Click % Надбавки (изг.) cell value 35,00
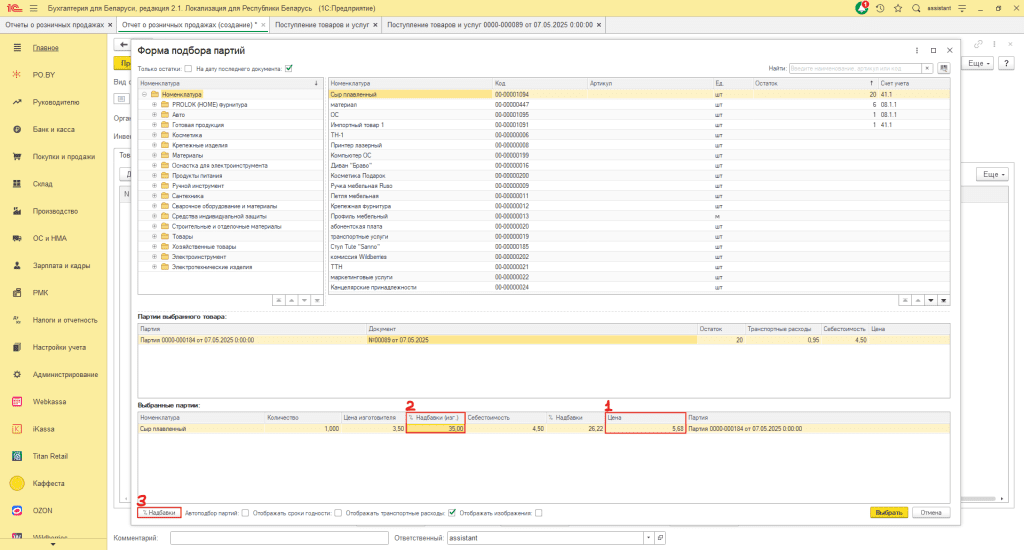The width and height of the screenshot is (1024, 550). point(436,429)
